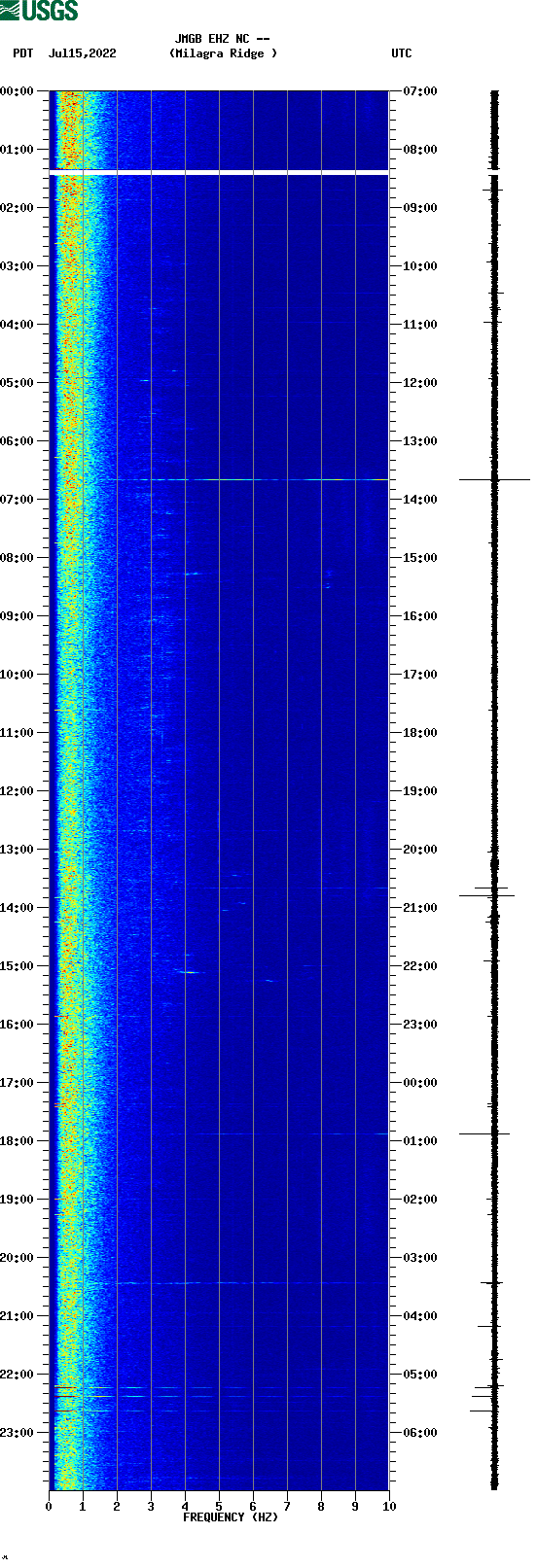Click the 'PDT' timezone label
Image resolution: width=537 pixels, height=1568 pixels.
(23, 53)
